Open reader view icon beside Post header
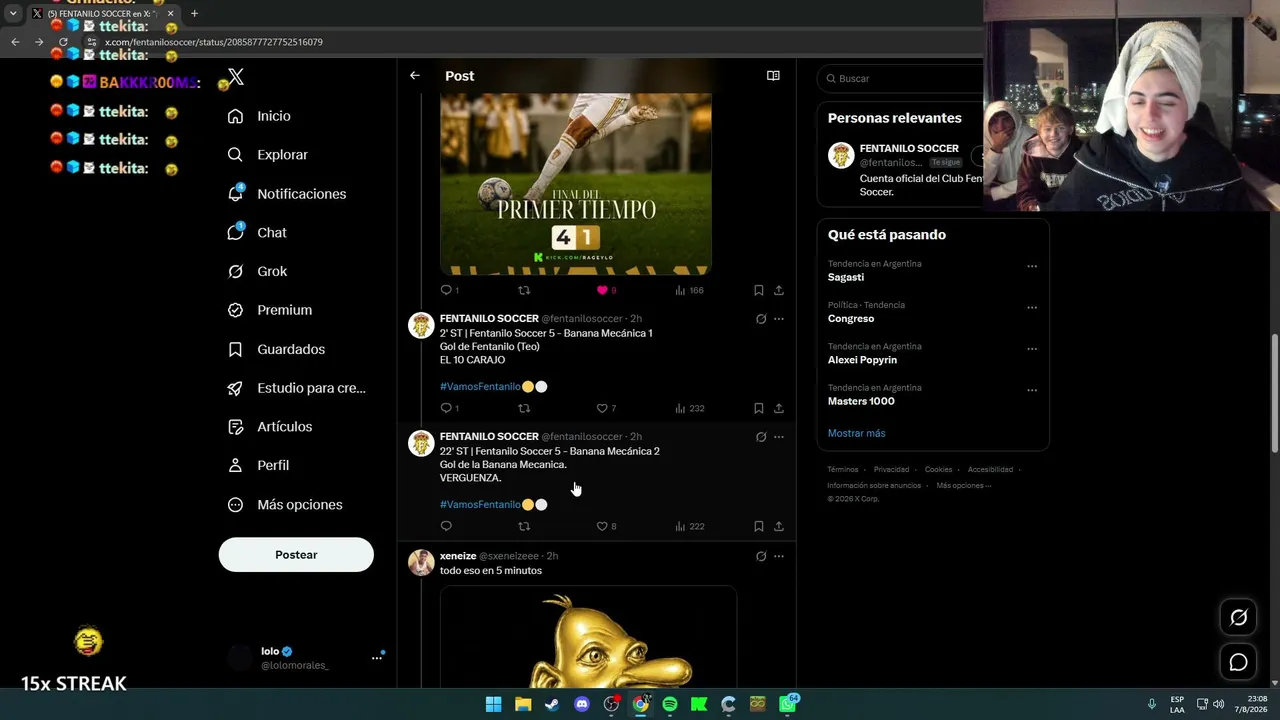The height and width of the screenshot is (720, 1280). (773, 76)
